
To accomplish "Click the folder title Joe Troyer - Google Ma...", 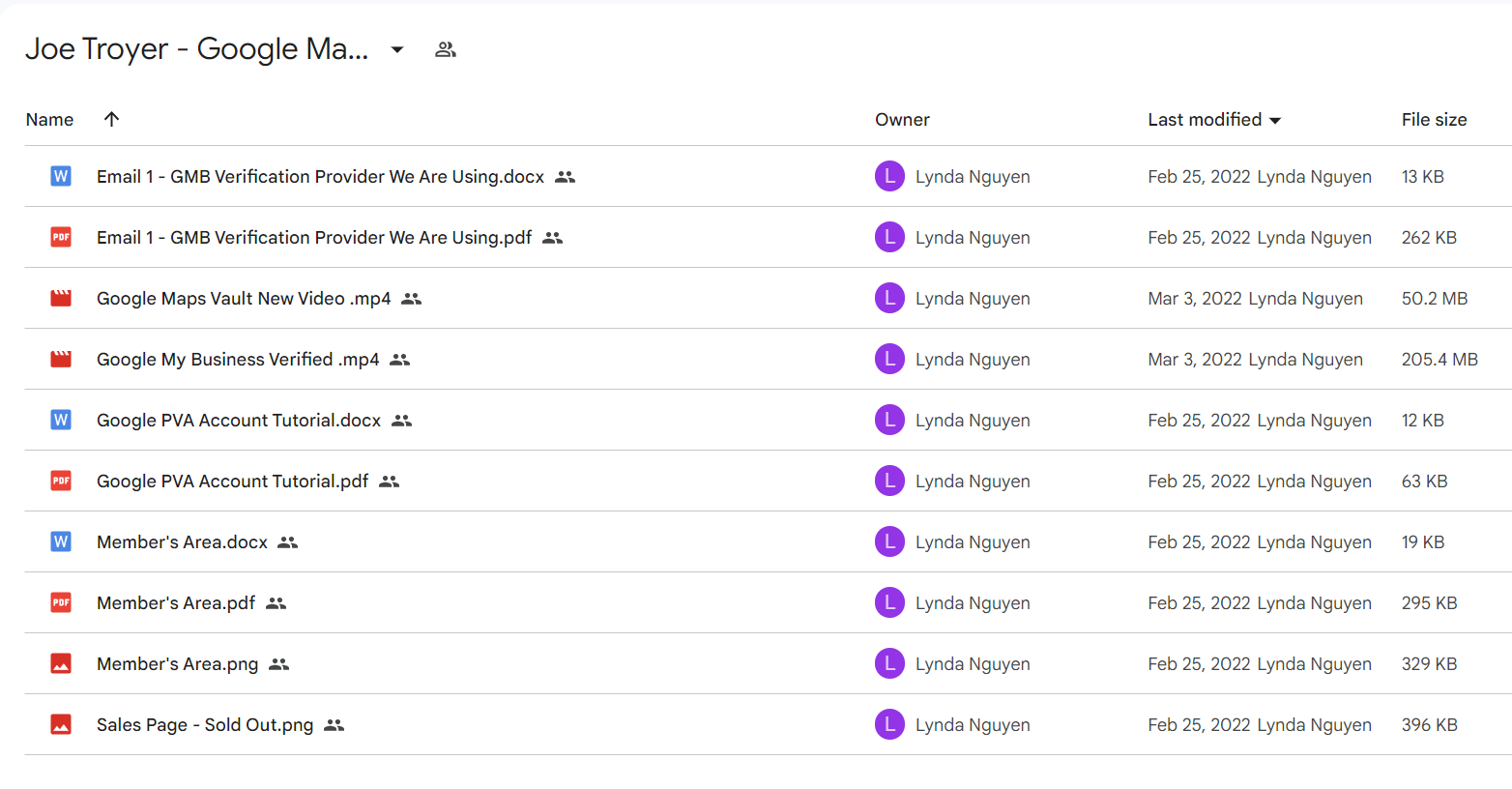I will pyautogui.click(x=196, y=48).
